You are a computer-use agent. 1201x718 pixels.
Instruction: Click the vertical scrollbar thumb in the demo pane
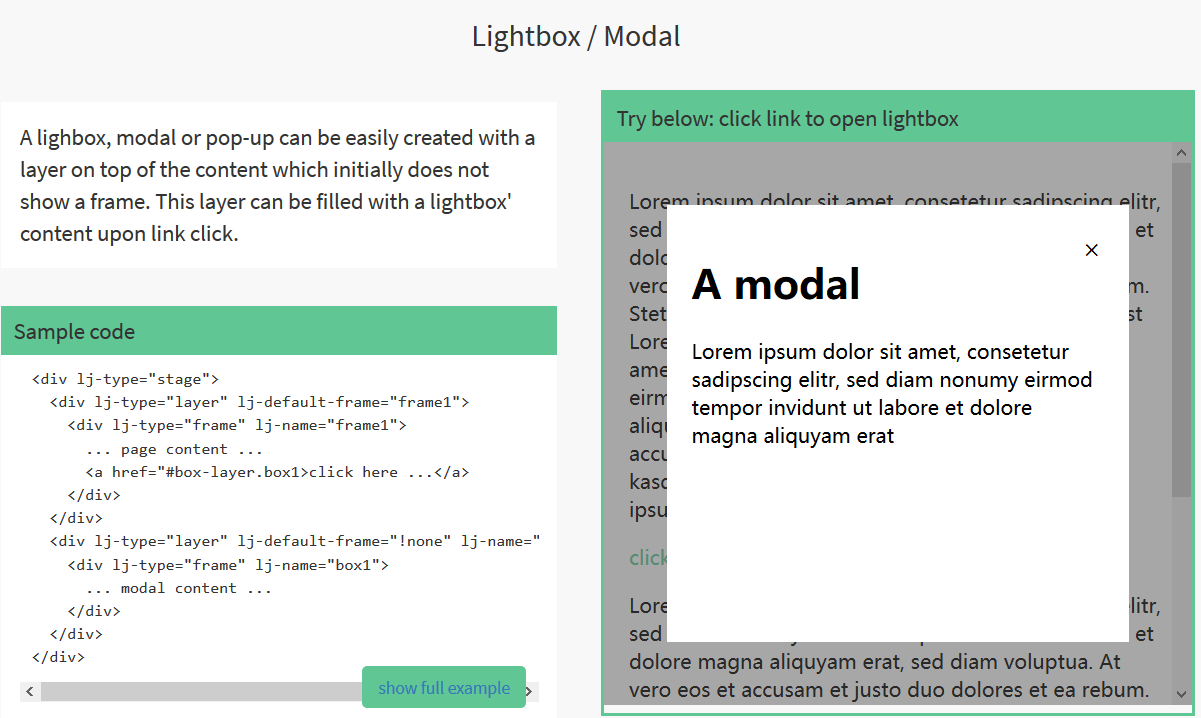(x=1181, y=330)
